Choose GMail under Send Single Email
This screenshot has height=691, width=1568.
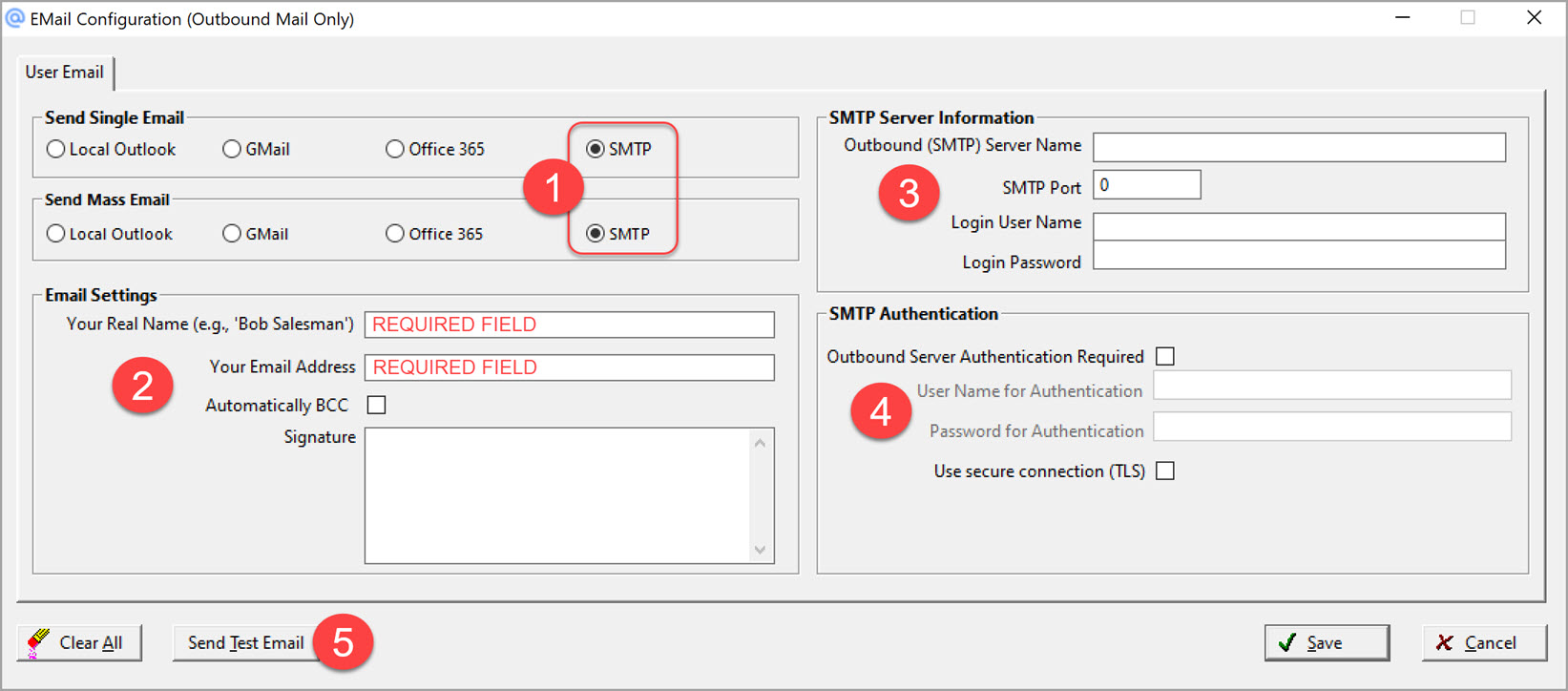click(232, 149)
